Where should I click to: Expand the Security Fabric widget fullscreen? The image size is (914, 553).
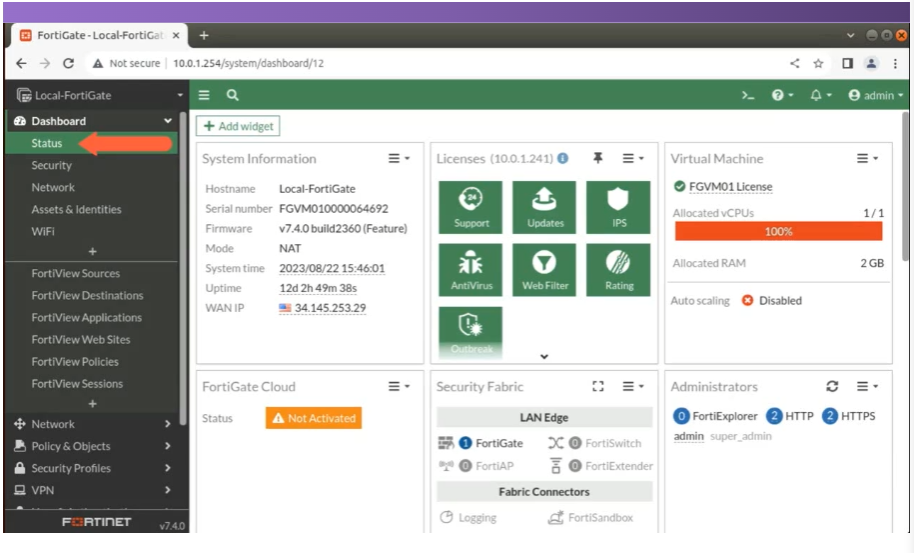tap(598, 386)
